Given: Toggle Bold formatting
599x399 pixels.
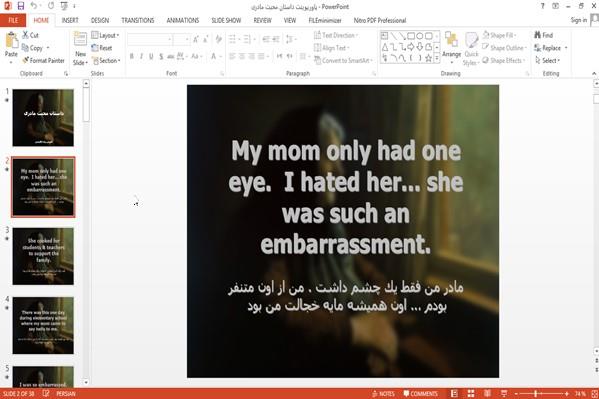Looking at the screenshot, I should (131, 56).
